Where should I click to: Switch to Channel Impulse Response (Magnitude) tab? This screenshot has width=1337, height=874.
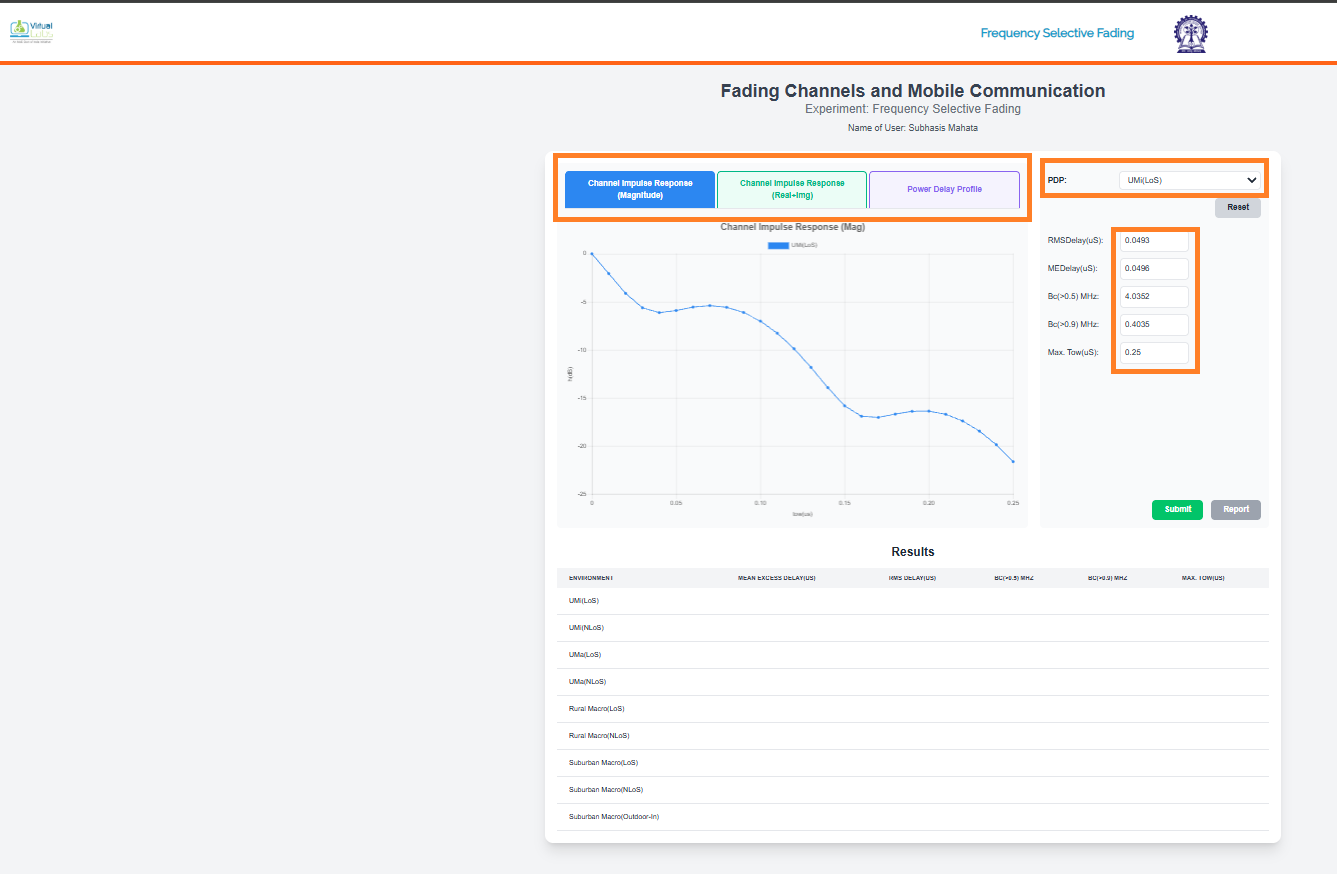pyautogui.click(x=640, y=189)
